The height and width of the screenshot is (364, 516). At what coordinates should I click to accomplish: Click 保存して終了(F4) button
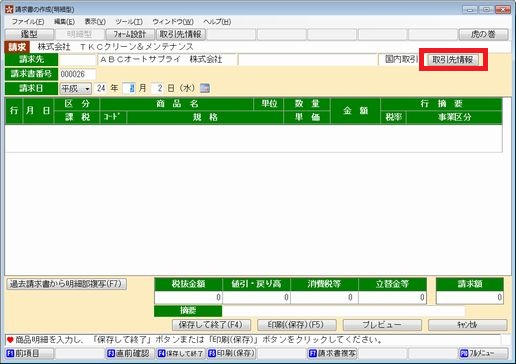click(211, 325)
